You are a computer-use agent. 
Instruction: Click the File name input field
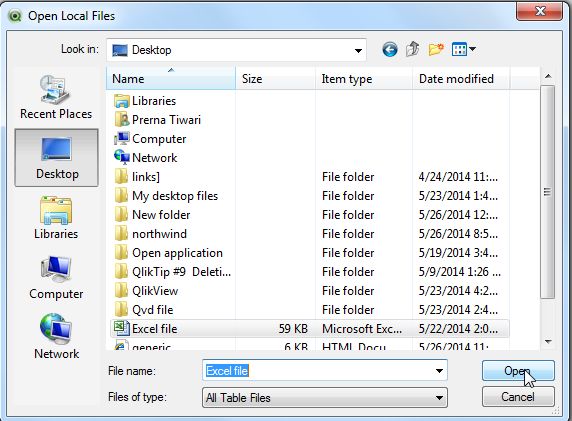tap(325, 371)
